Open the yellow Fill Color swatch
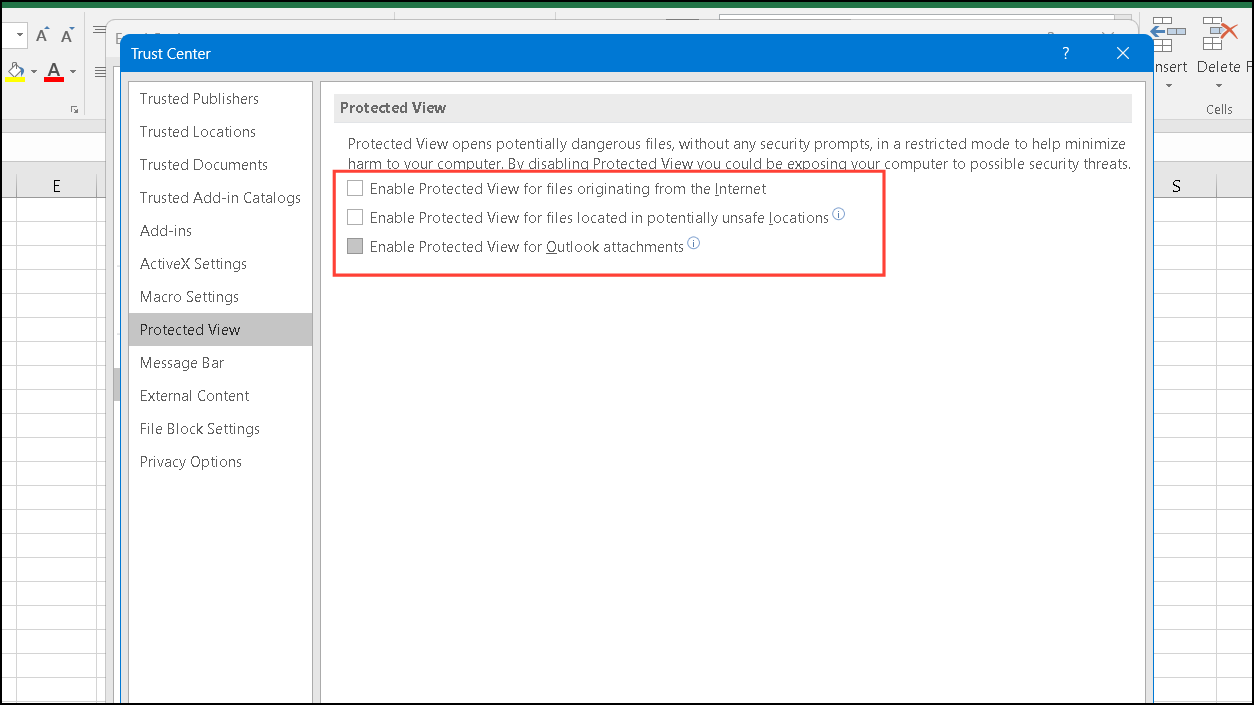Image resolution: width=1254 pixels, height=705 pixels. click(14, 71)
